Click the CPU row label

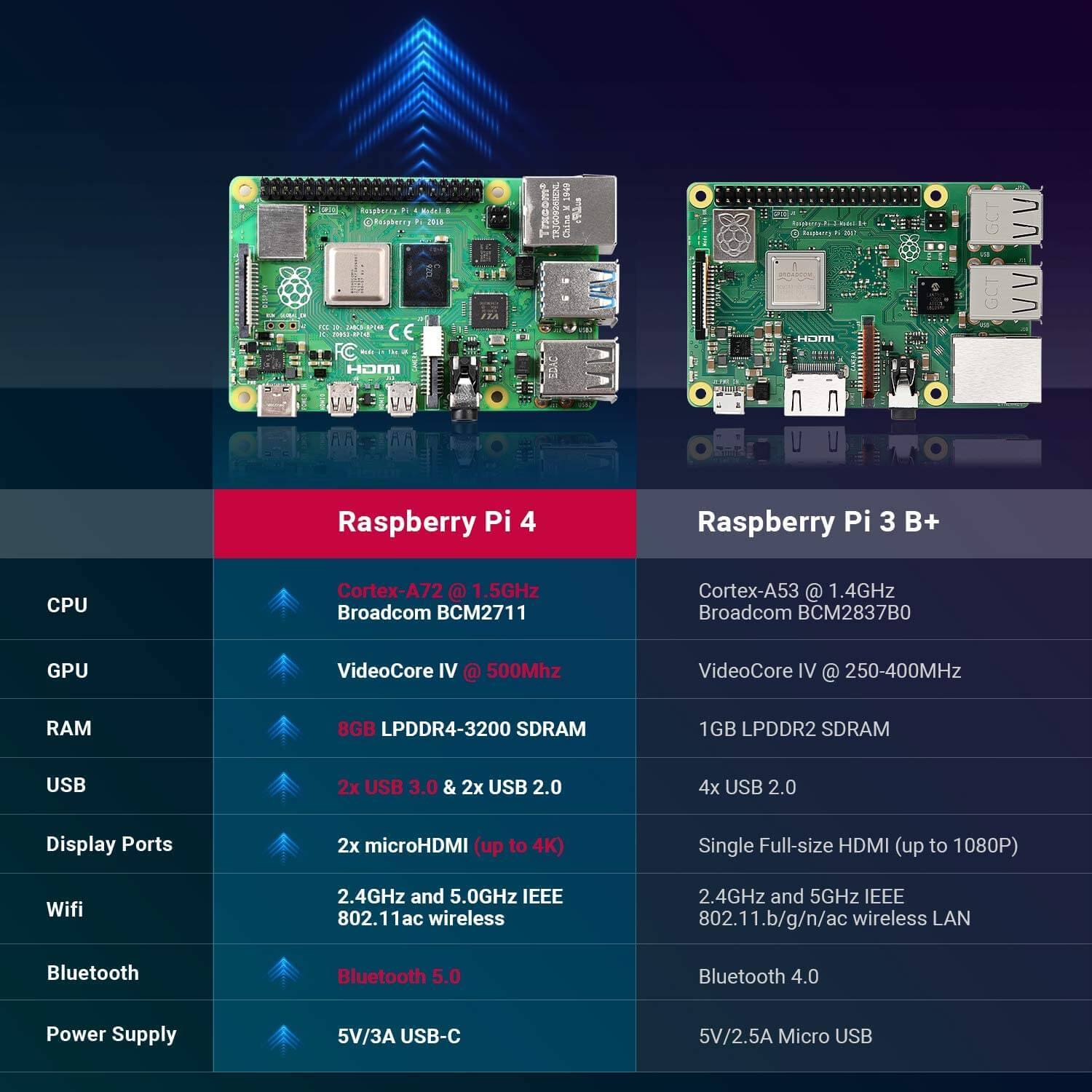coord(67,605)
